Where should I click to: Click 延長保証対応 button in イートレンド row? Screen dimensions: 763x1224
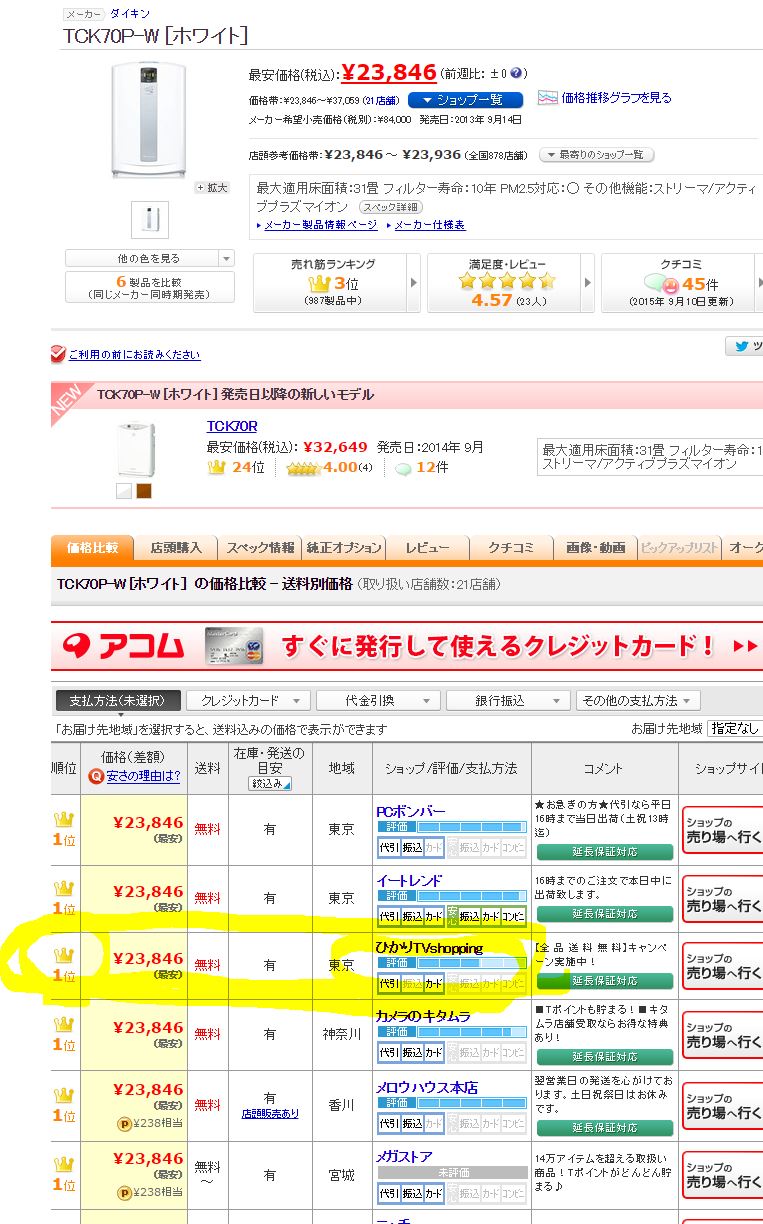coord(604,914)
